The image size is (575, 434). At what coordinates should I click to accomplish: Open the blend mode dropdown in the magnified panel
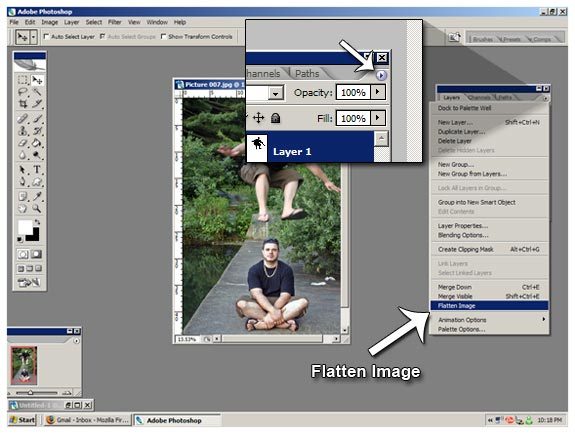coord(276,93)
